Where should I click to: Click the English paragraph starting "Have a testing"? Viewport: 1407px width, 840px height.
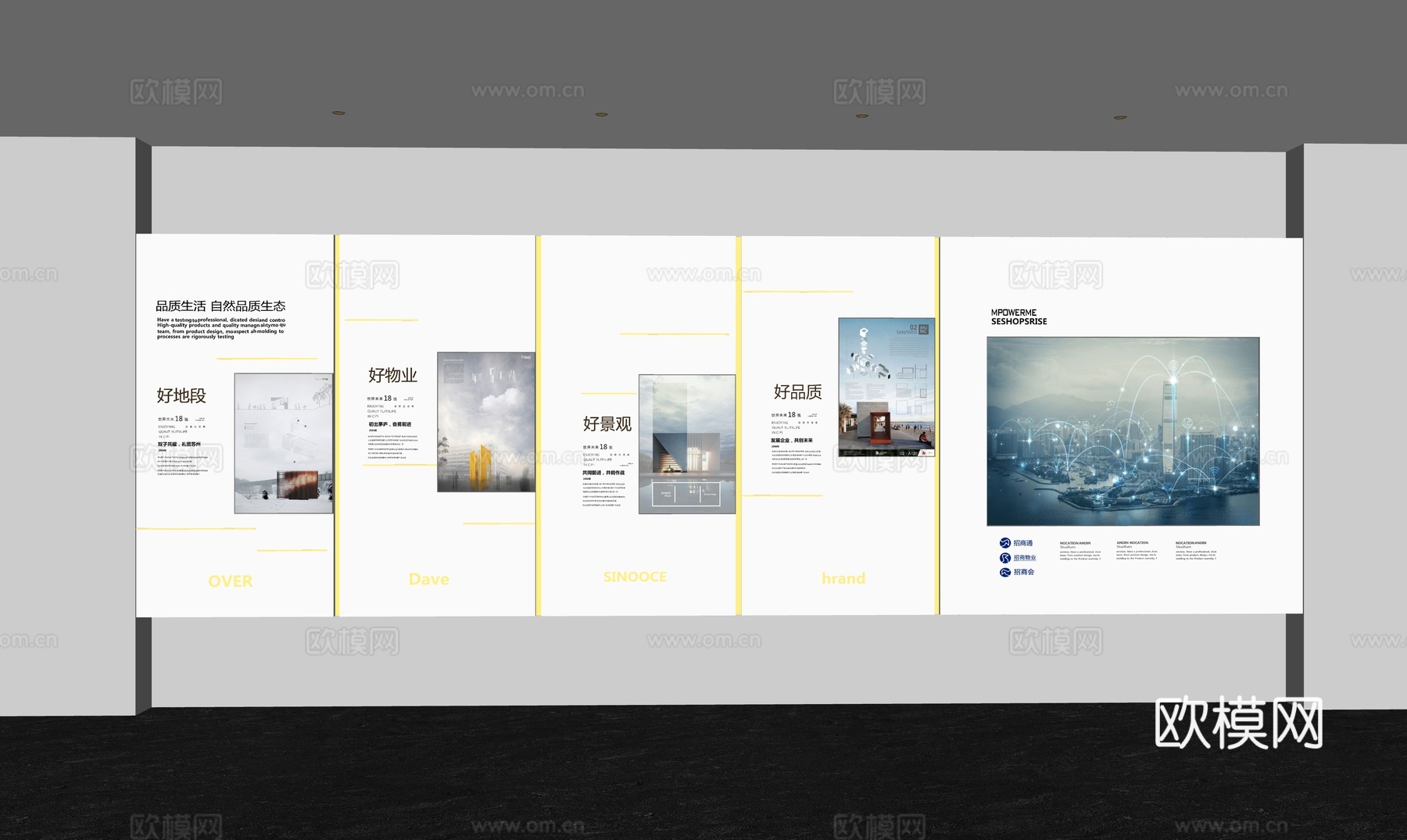221,328
